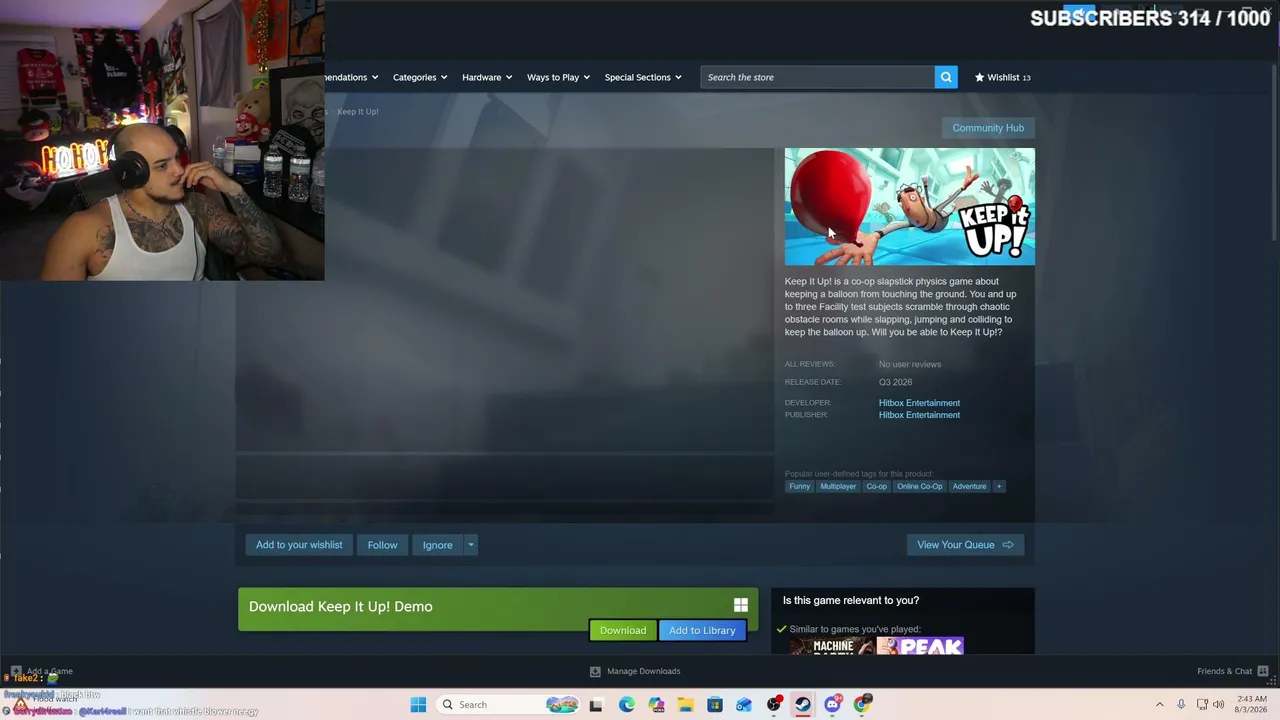Click the Manage Downloads icon
Viewport: 1280px width, 720px height.
point(595,671)
